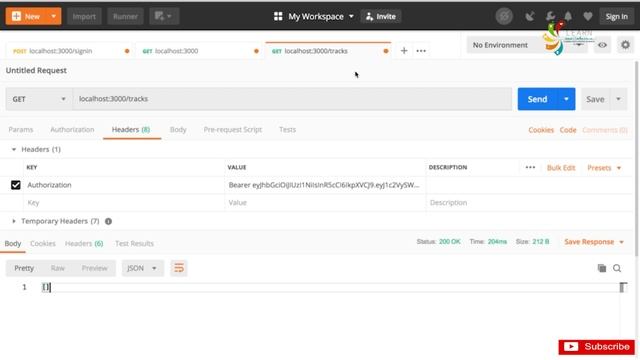This screenshot has height=360, width=640.
Task: Add a new request tab with plus icon
Action: point(404,51)
